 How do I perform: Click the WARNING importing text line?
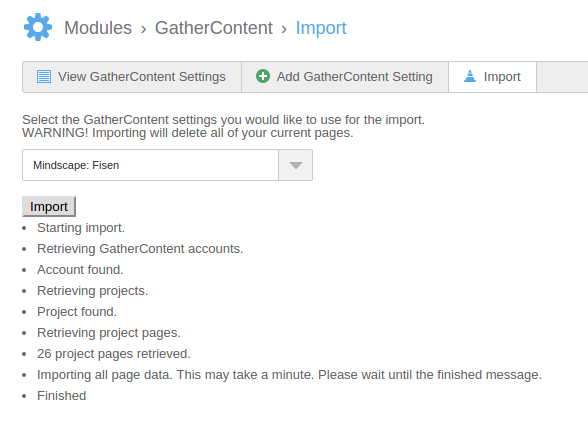[x=188, y=133]
